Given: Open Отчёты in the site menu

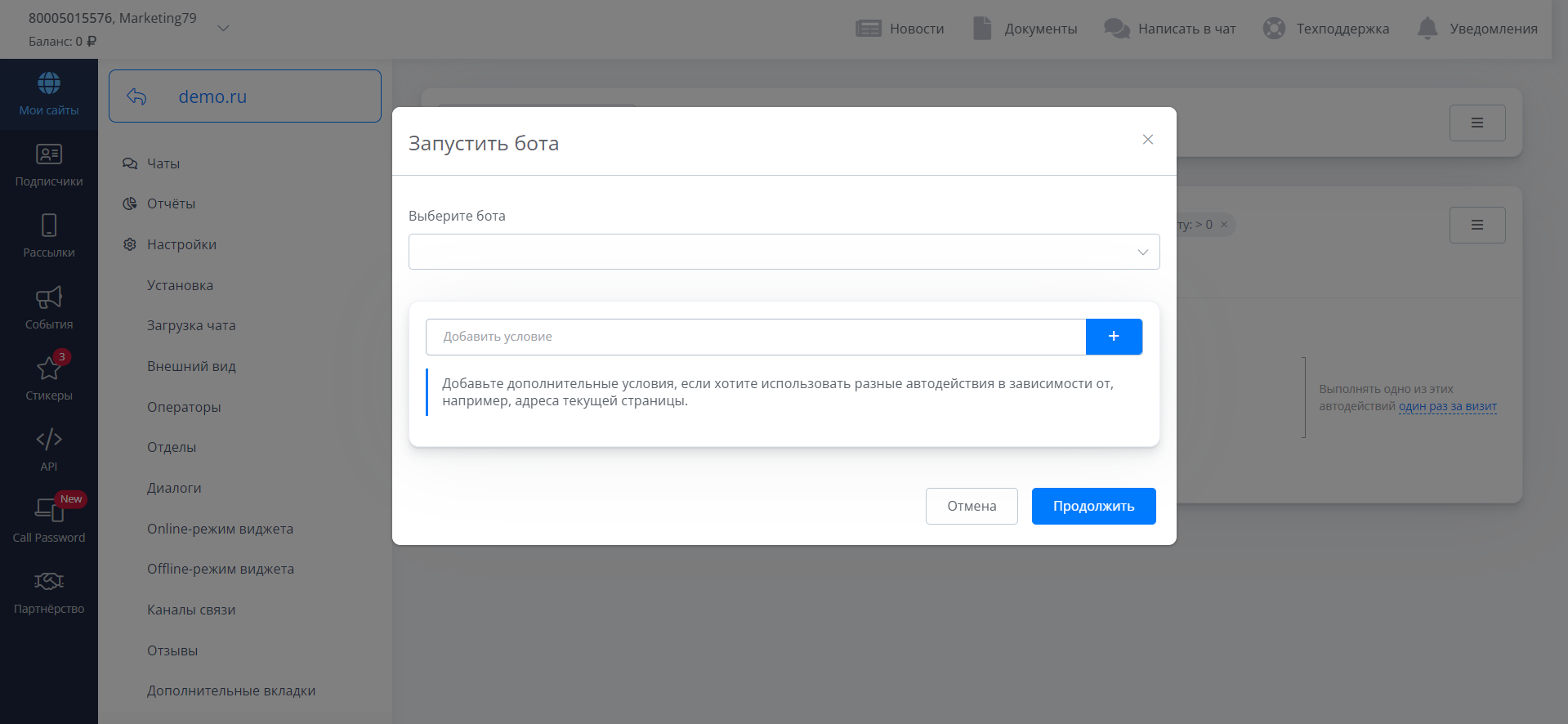Looking at the screenshot, I should coord(171,203).
